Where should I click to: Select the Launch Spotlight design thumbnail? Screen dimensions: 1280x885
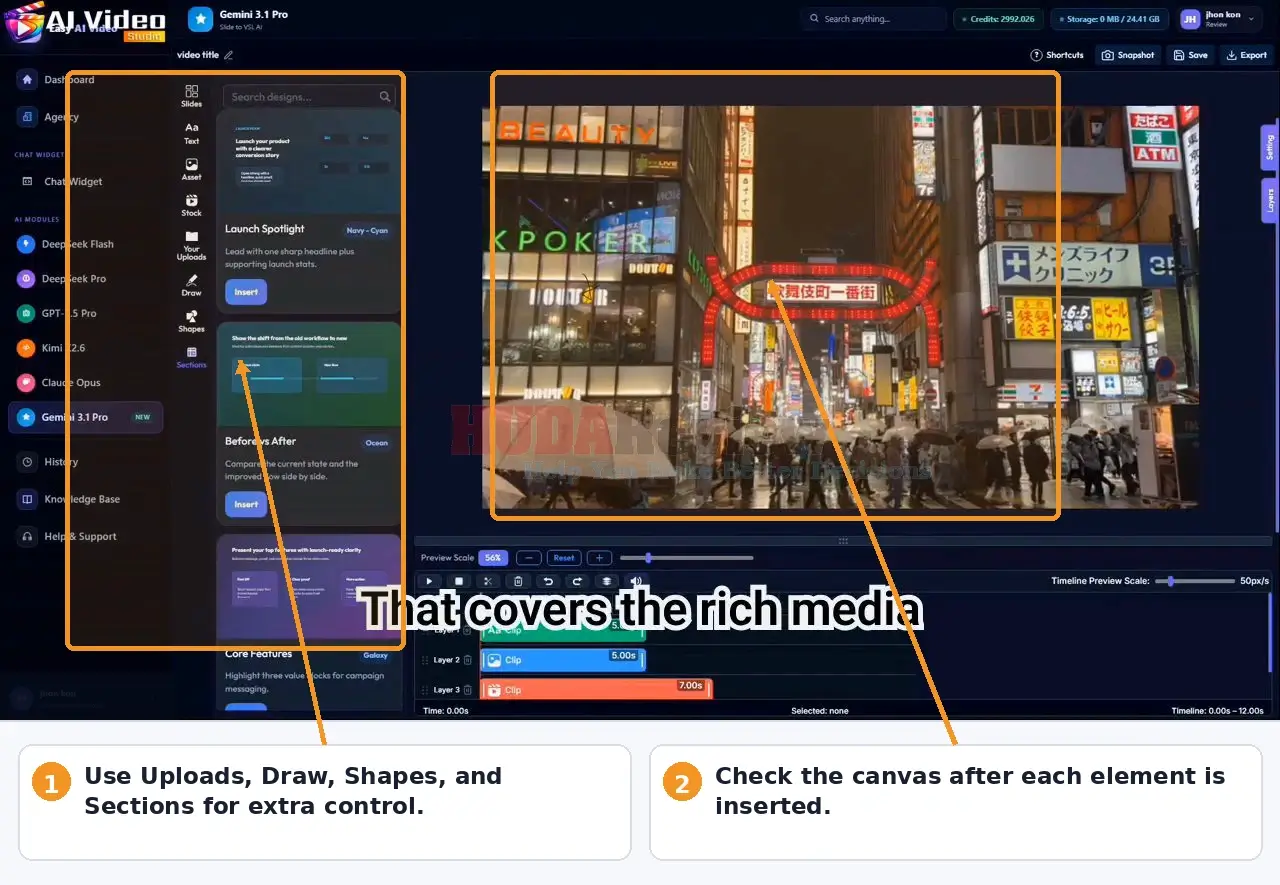[308, 160]
